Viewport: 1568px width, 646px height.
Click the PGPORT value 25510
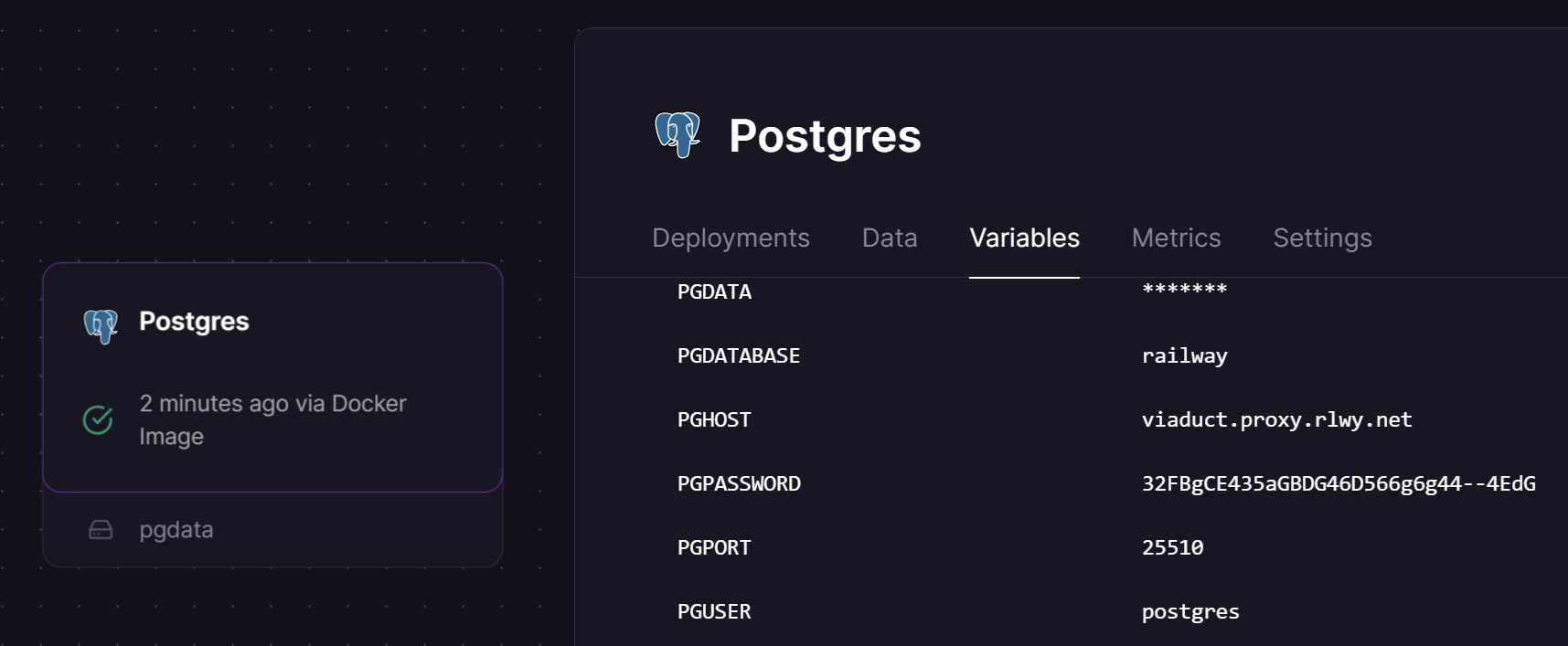(1172, 547)
